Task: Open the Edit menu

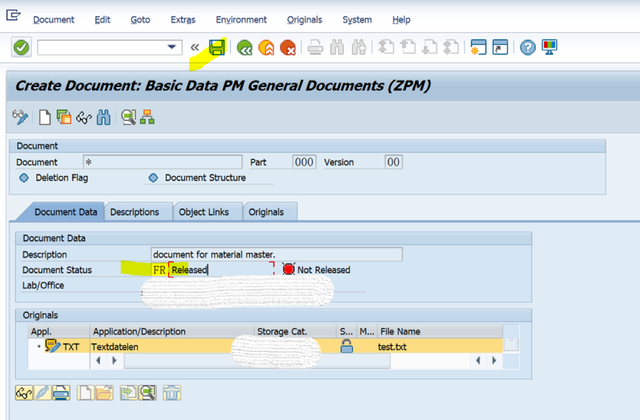Action: pyautogui.click(x=102, y=20)
